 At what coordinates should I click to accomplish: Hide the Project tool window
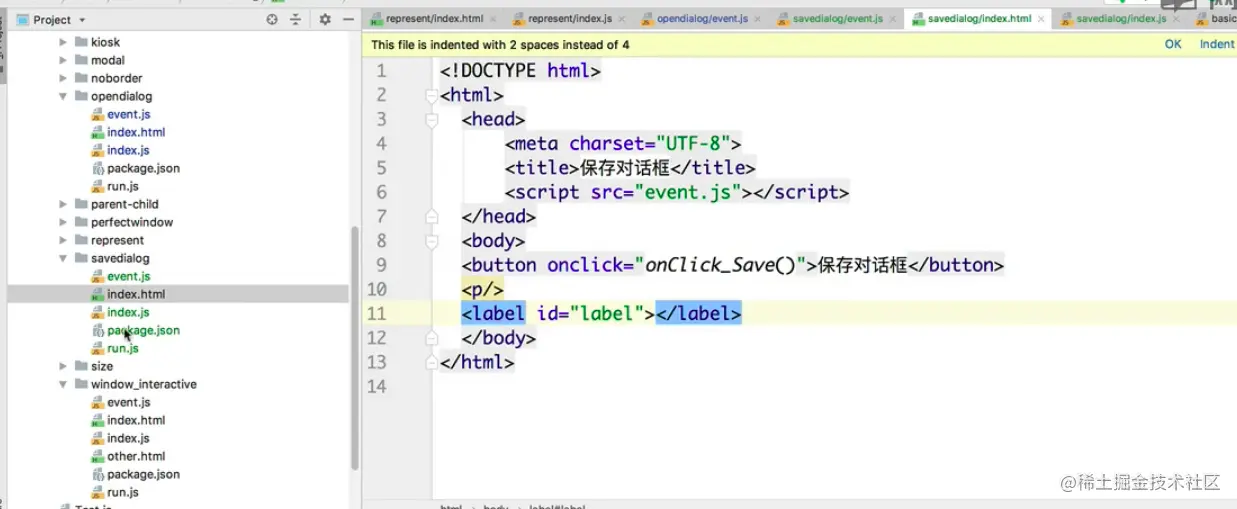pos(348,19)
